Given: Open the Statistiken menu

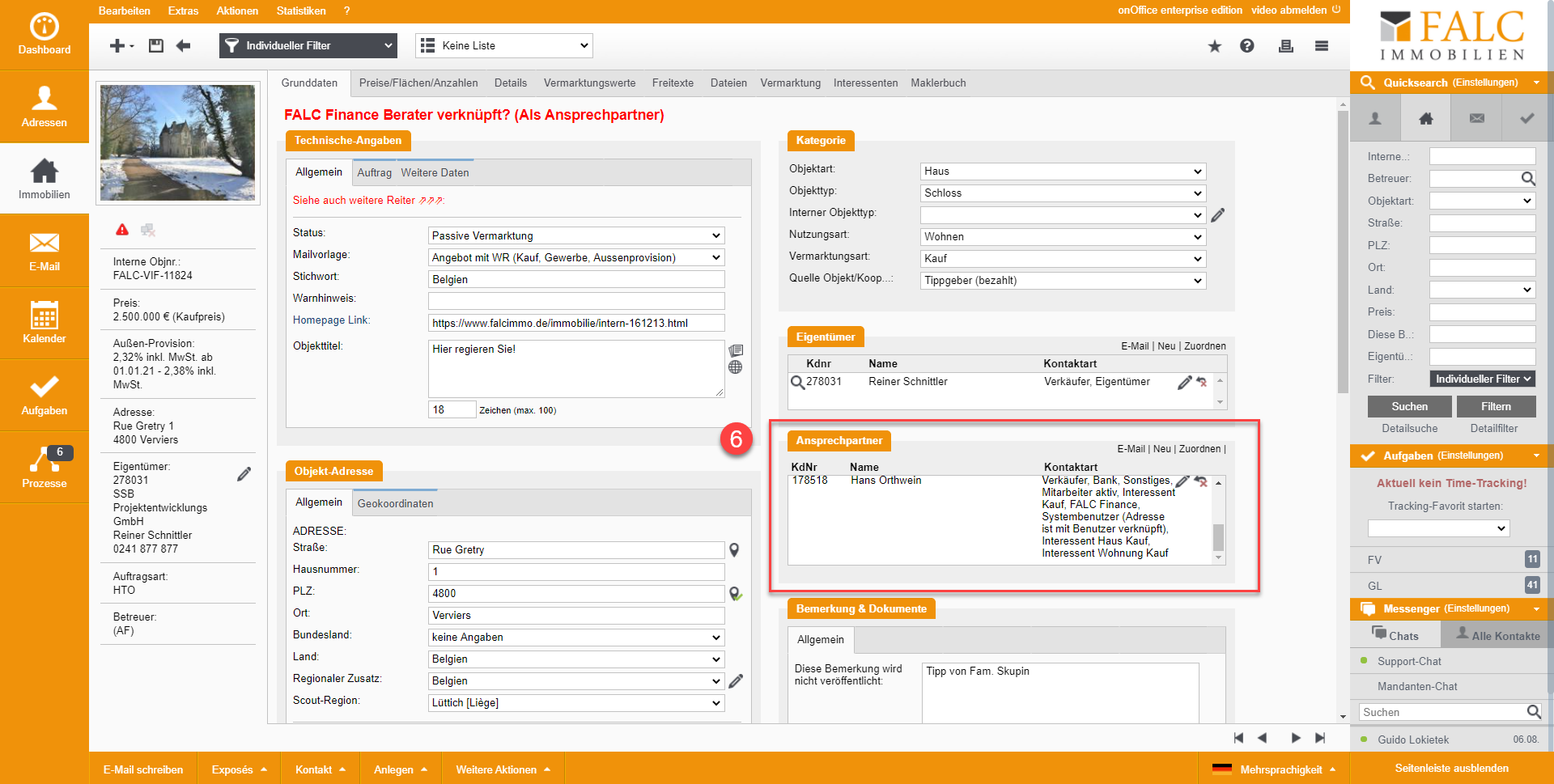Looking at the screenshot, I should point(301,11).
